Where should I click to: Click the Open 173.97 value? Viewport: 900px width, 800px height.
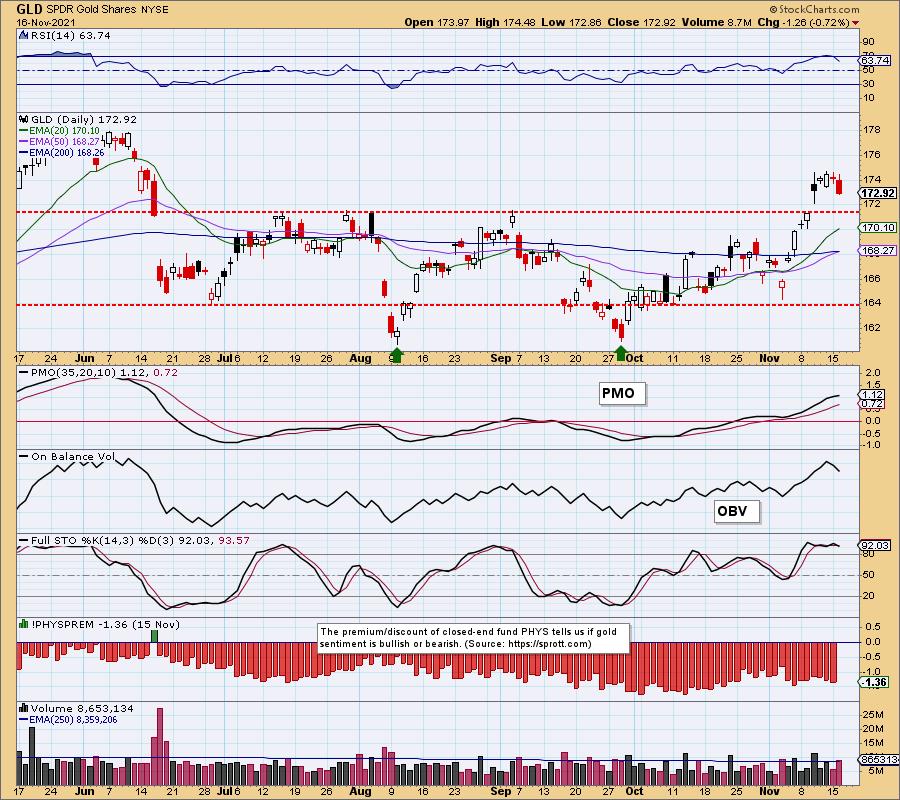[437, 22]
